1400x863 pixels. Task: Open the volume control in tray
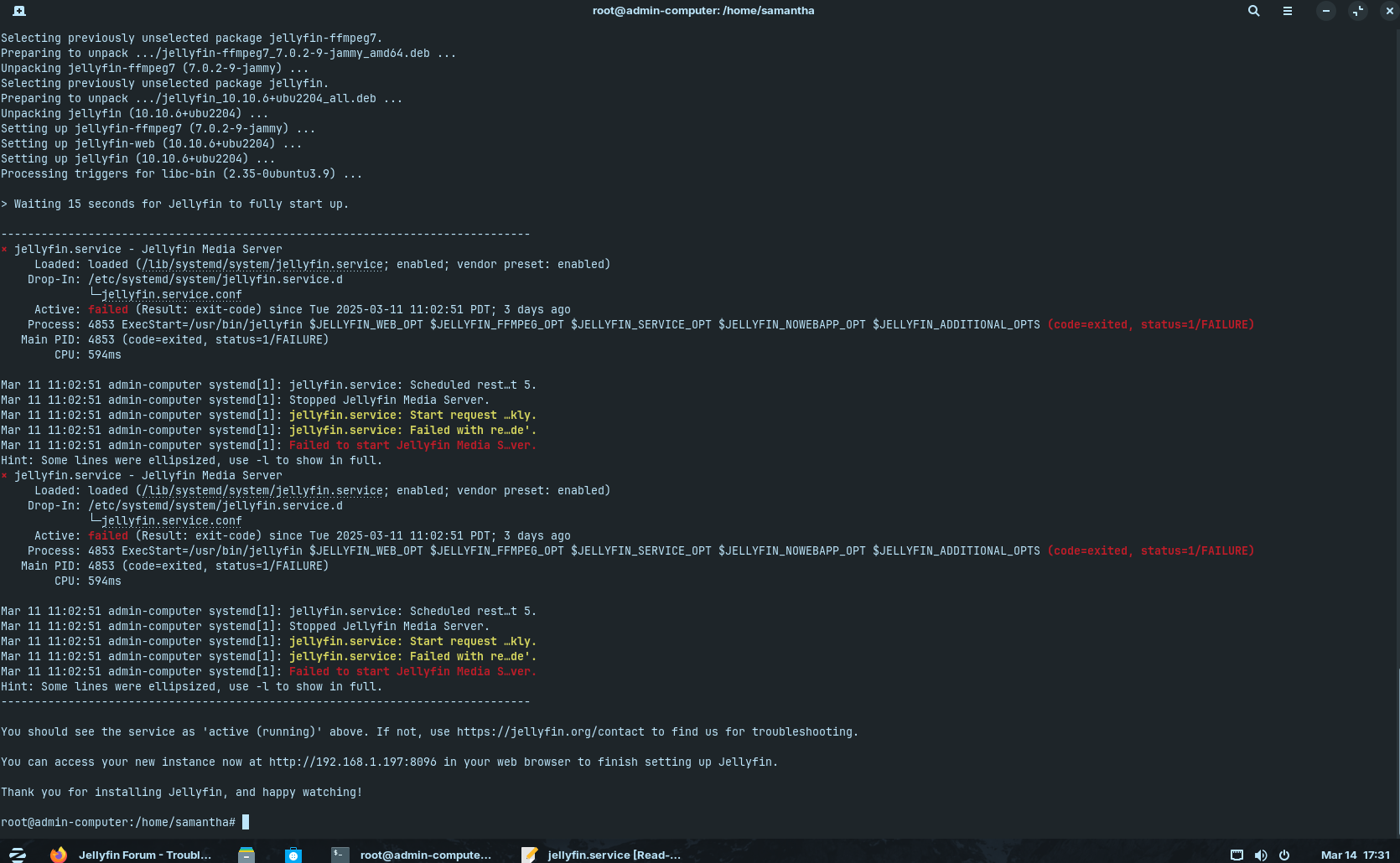pyautogui.click(x=1260, y=855)
